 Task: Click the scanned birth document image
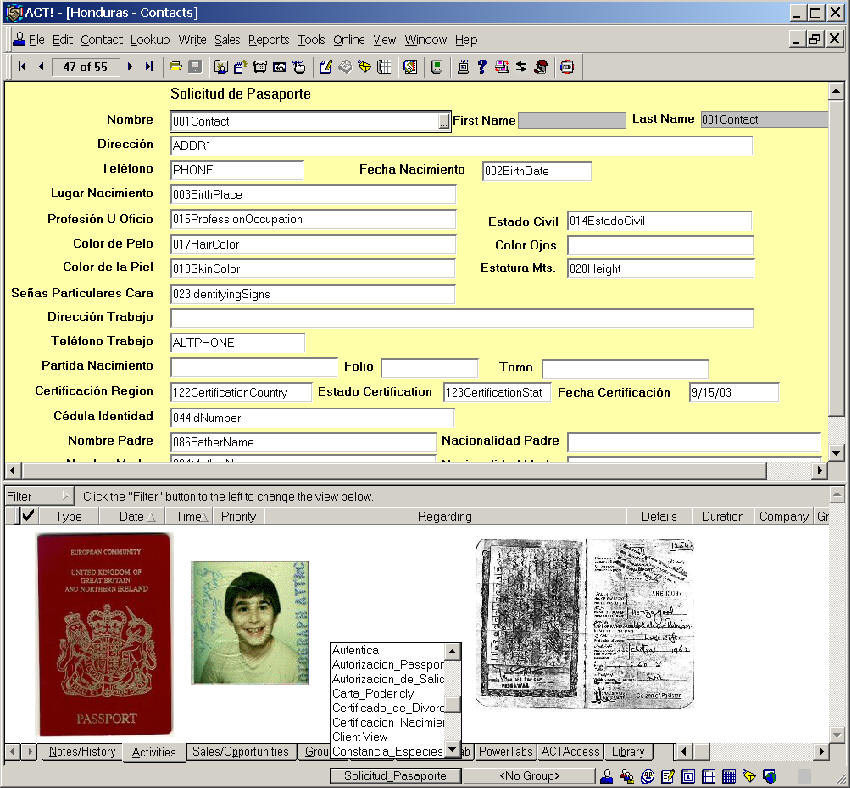click(585, 623)
